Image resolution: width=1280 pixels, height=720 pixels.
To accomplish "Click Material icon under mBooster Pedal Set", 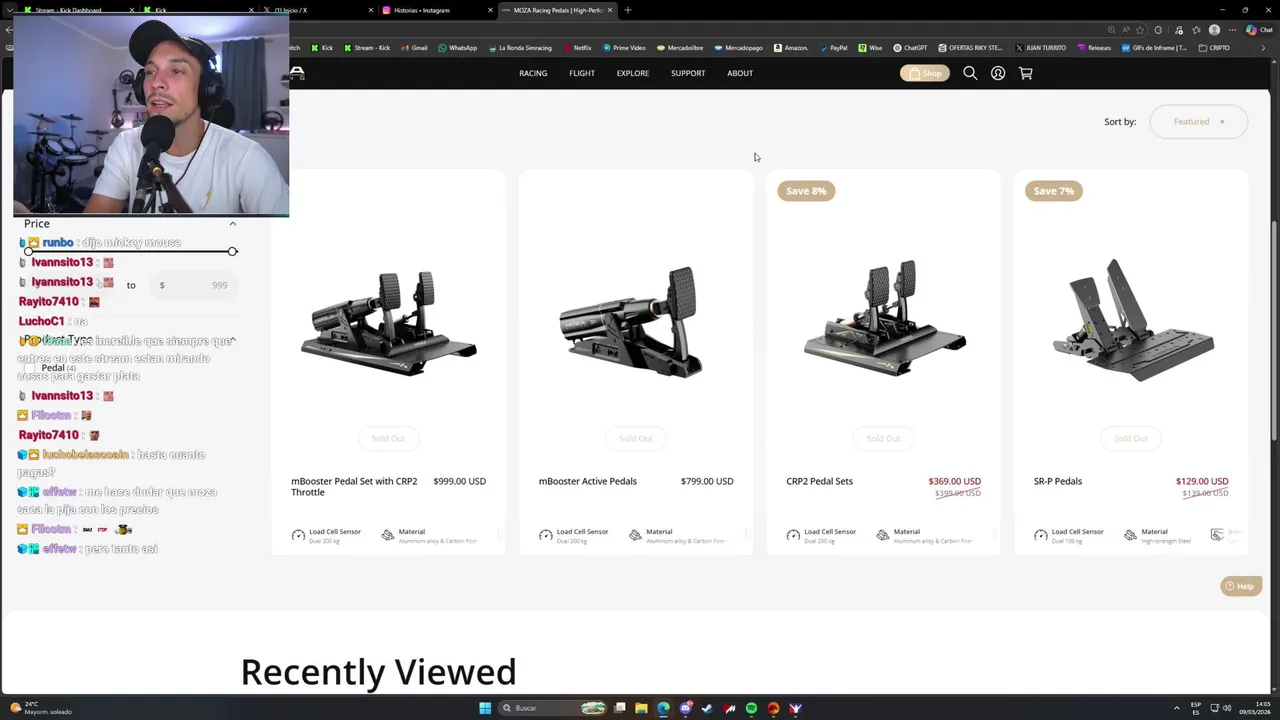I will [388, 536].
